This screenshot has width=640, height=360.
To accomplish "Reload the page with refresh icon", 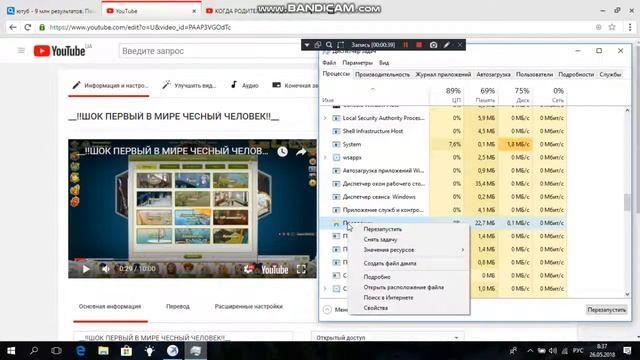I will [27, 27].
